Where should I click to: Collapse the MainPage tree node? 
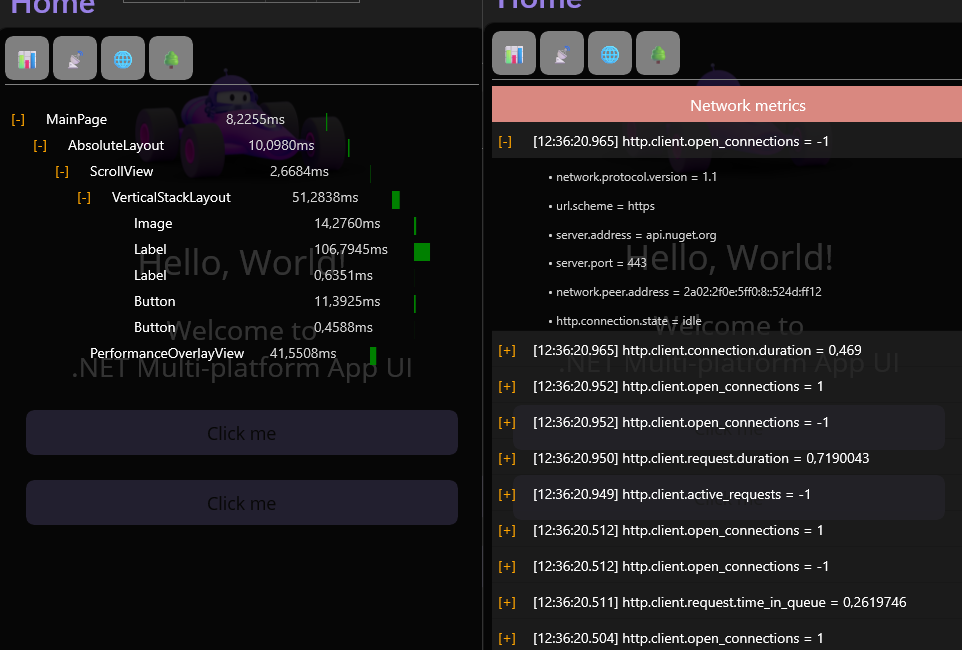18,119
